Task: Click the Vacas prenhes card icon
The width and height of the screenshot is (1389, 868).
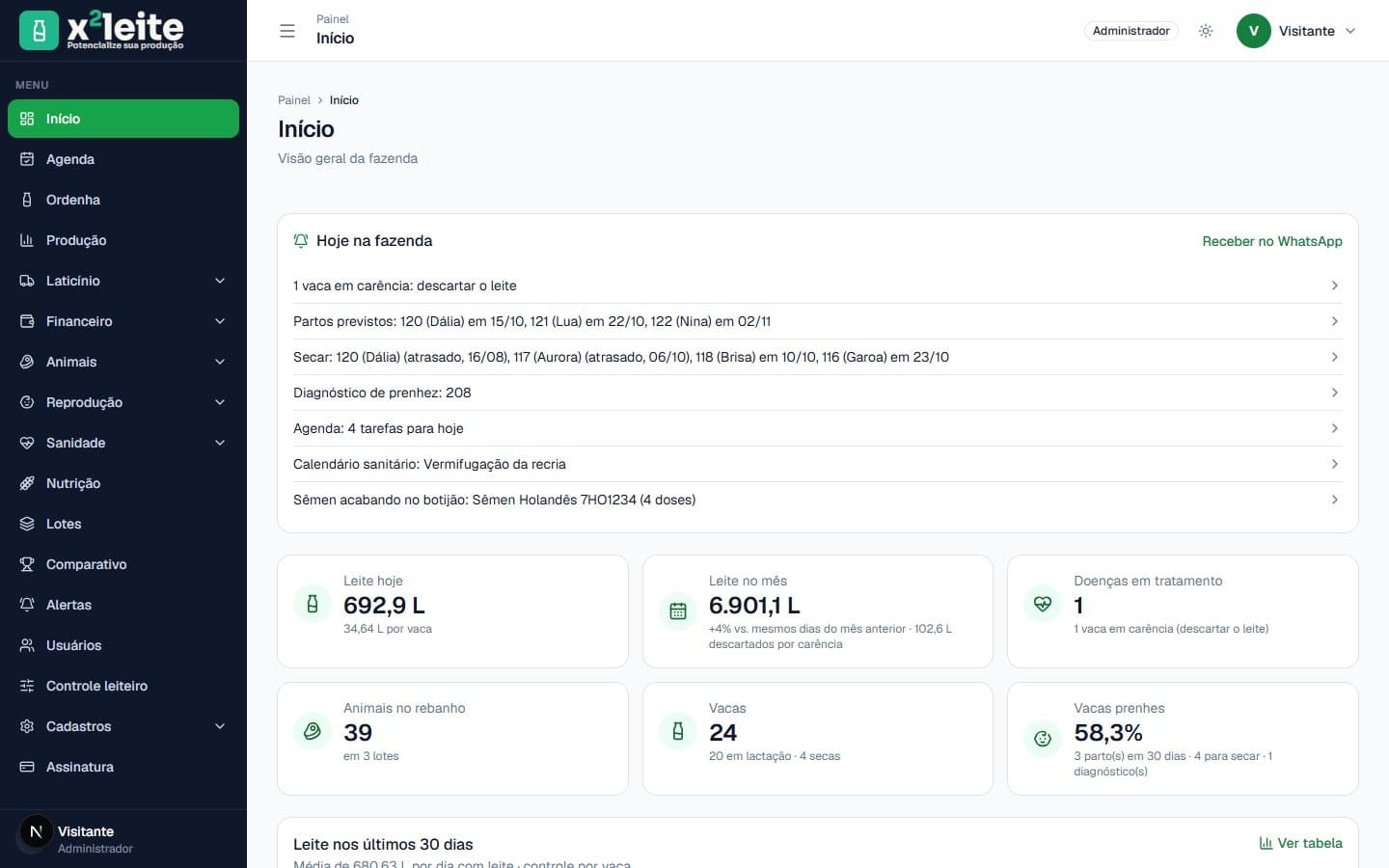Action: coord(1043,739)
